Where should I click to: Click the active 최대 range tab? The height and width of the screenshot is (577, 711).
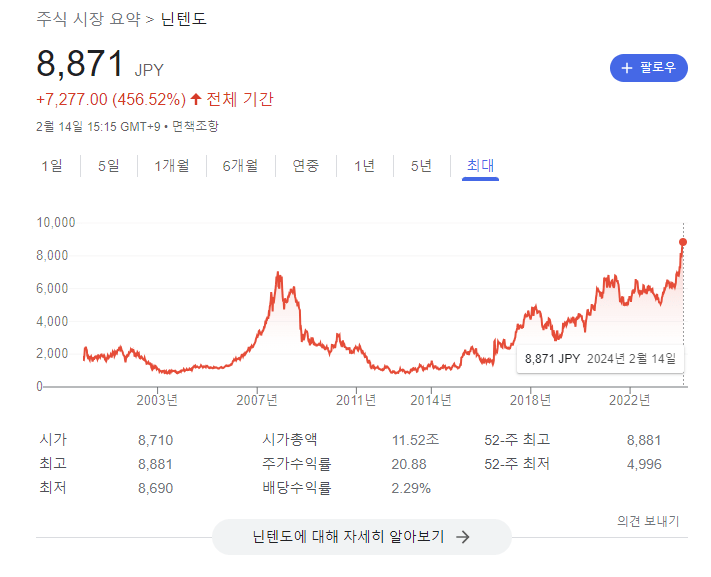[x=480, y=166]
